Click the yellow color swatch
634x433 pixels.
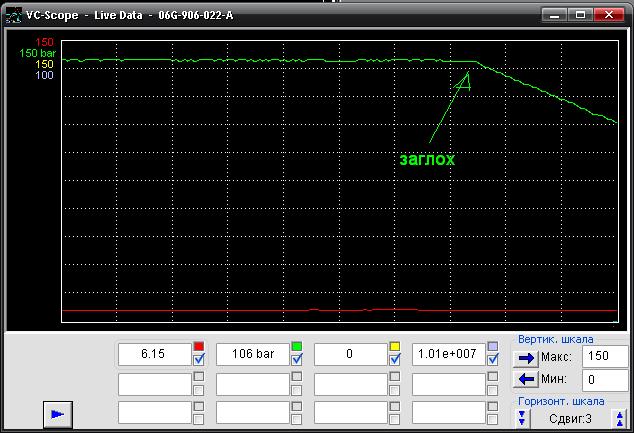[x=395, y=346]
